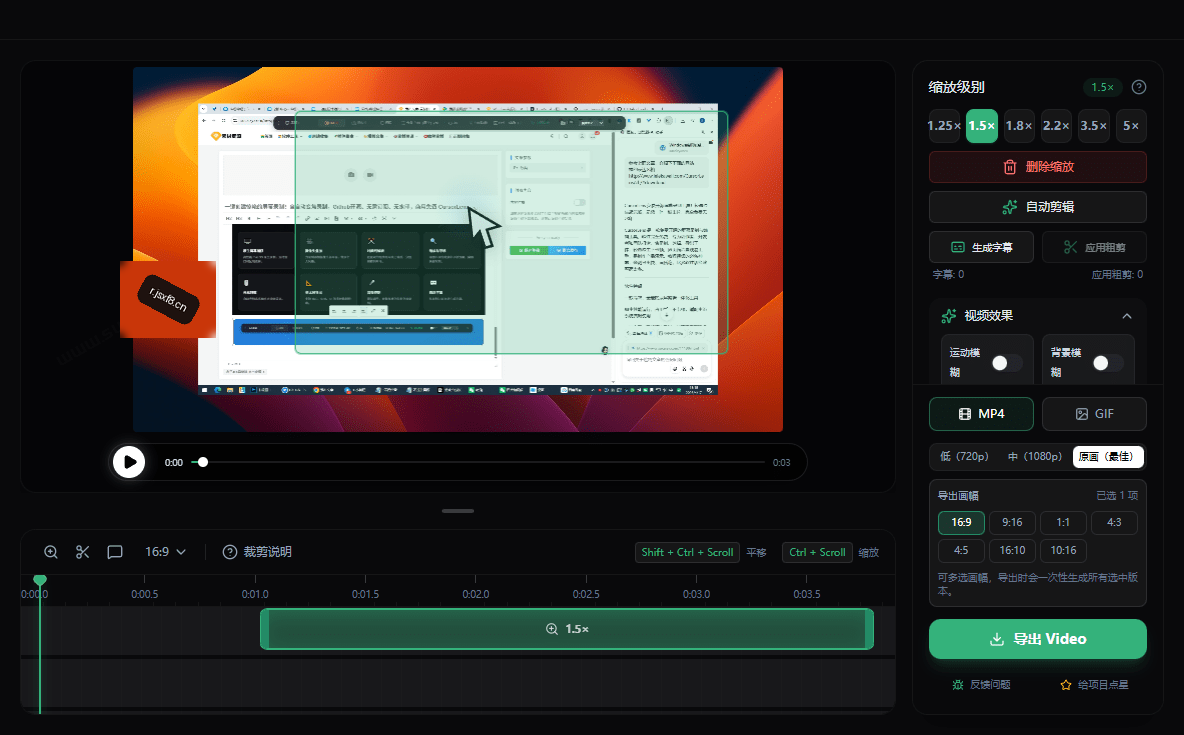Select 中 (1080p) quality
Viewport: 1184px width, 735px height.
click(1034, 456)
